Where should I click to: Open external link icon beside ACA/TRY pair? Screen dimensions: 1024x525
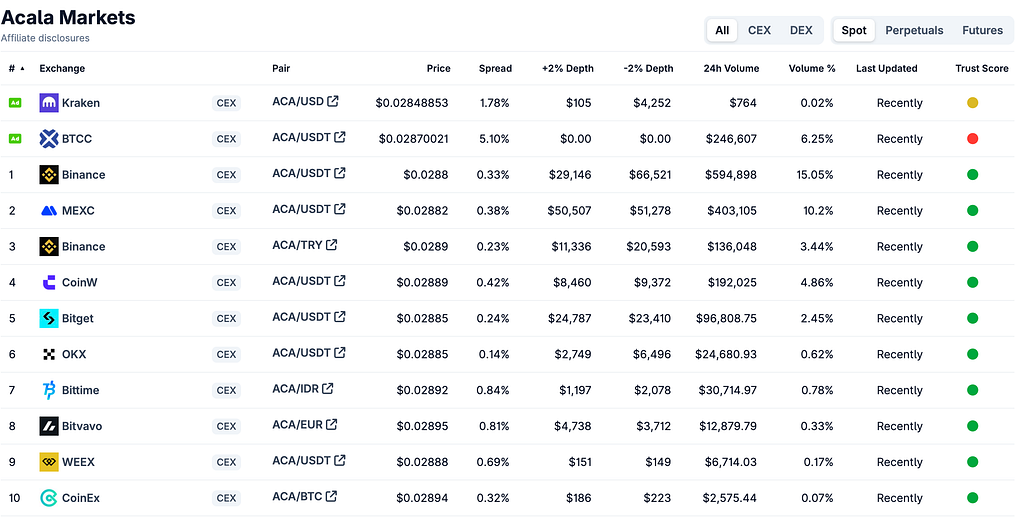[x=332, y=245]
